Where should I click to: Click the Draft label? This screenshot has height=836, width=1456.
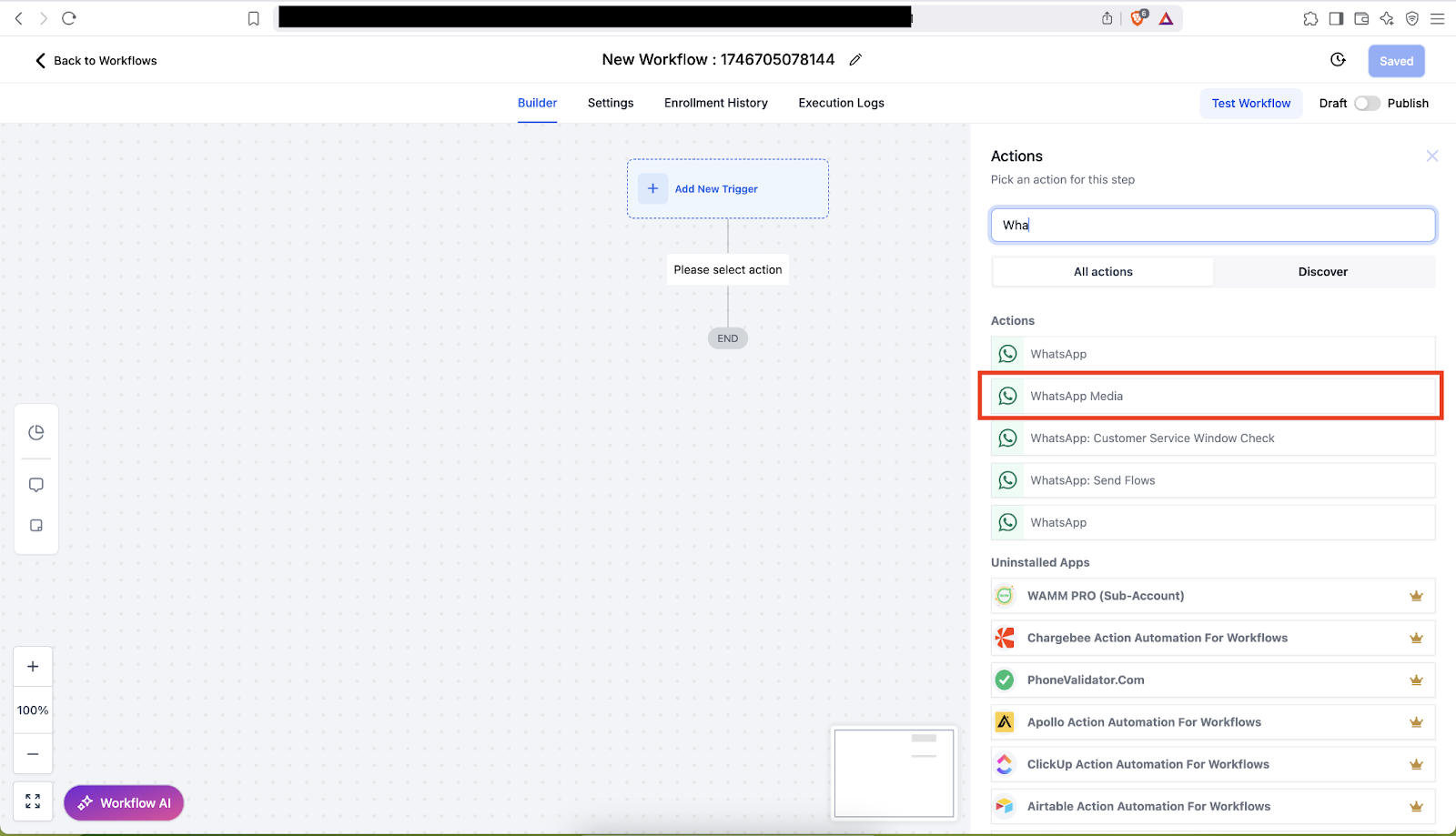tap(1333, 104)
